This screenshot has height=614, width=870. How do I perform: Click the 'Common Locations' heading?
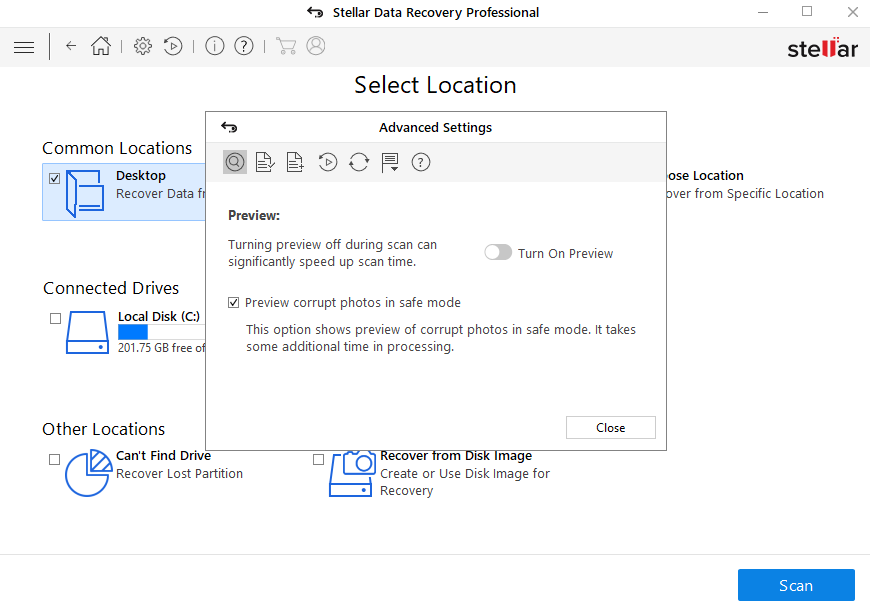(x=117, y=149)
